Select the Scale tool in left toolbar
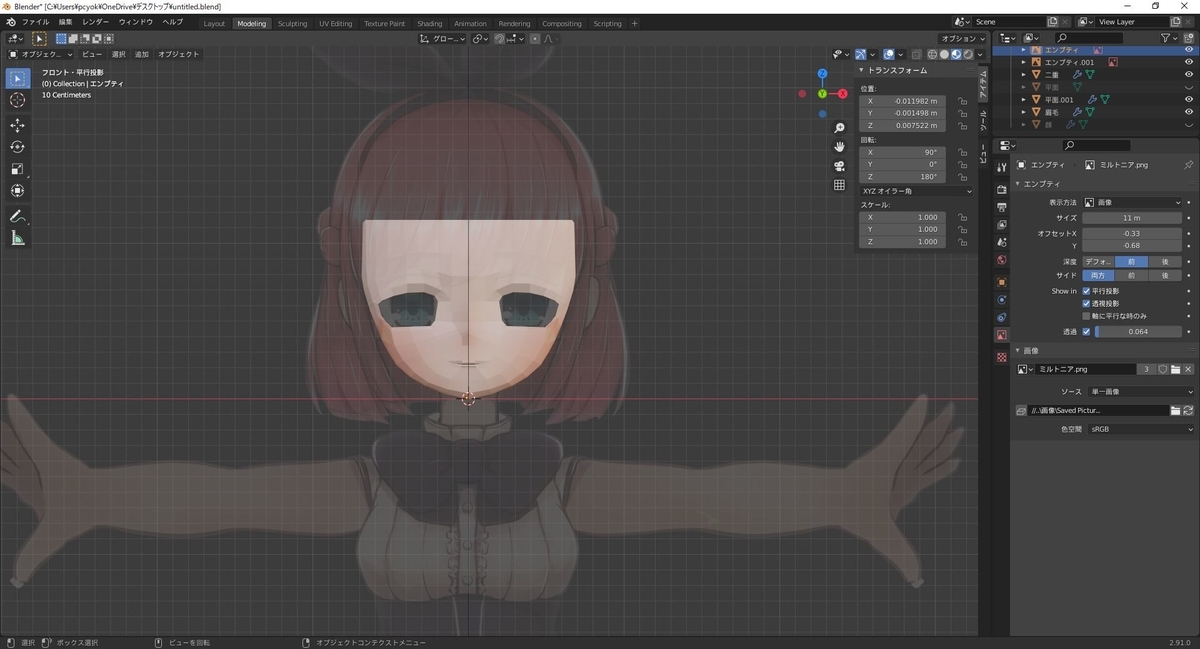This screenshot has width=1200, height=649. (x=17, y=169)
